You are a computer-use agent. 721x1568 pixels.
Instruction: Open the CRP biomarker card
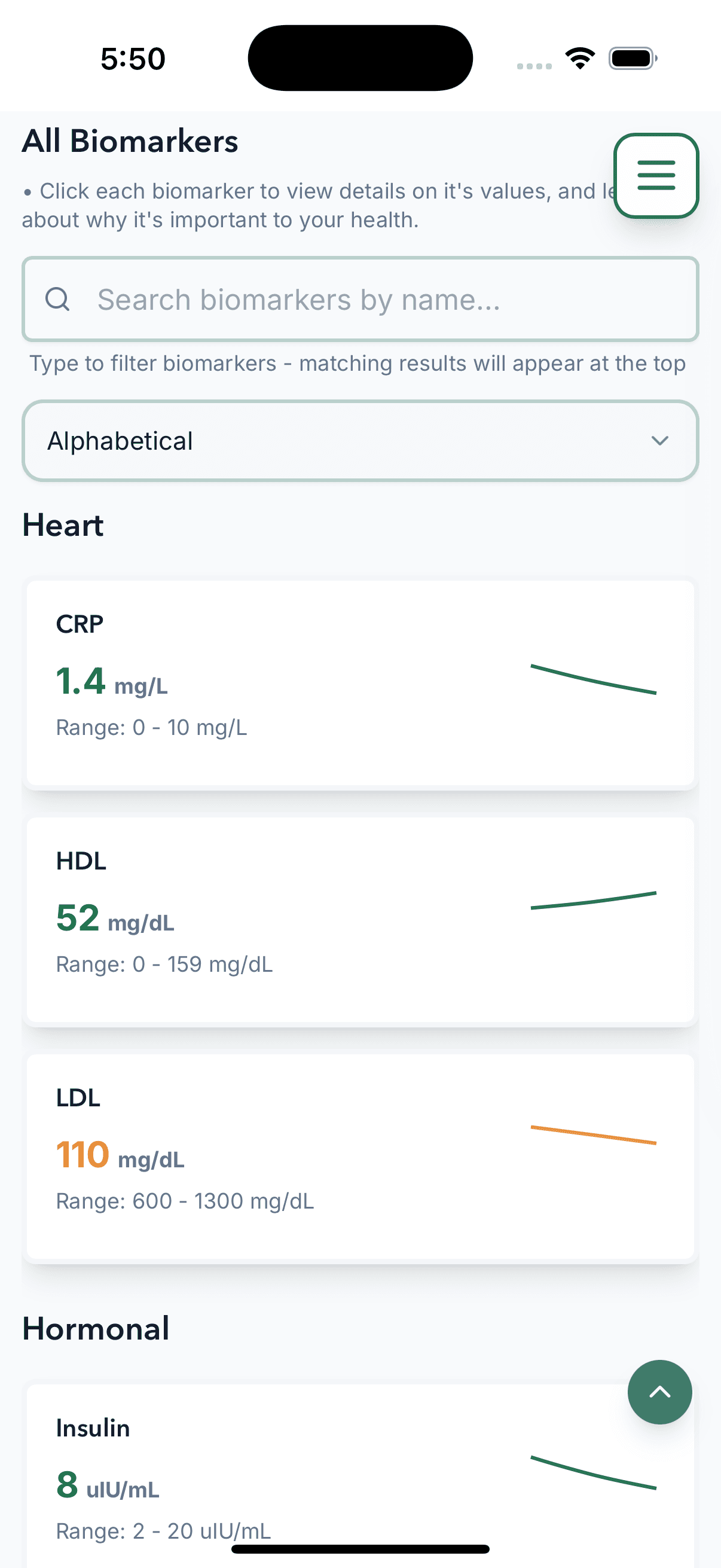pos(360,682)
